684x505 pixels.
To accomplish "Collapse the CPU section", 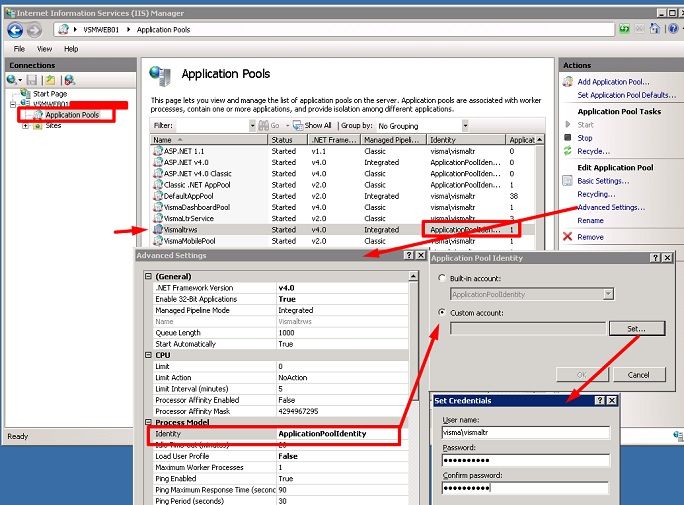I will tap(148, 355).
